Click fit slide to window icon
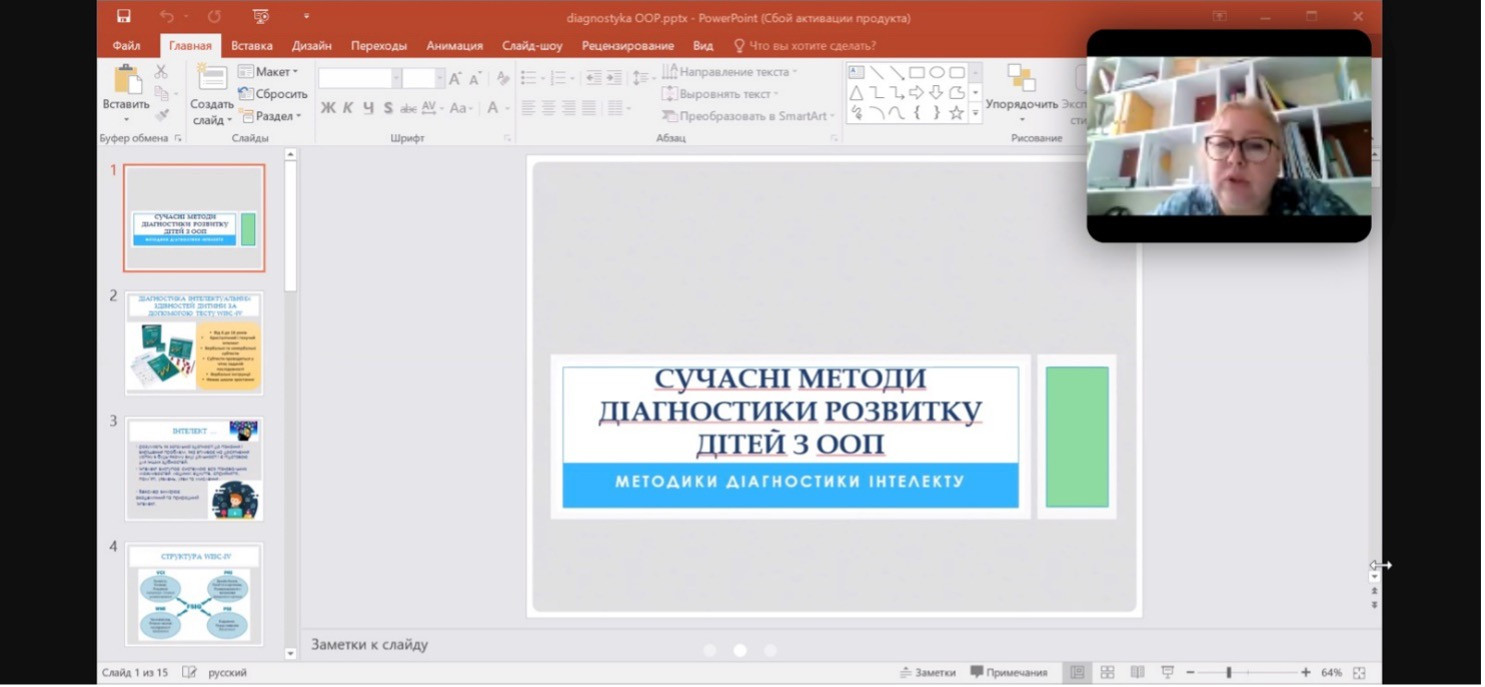 tap(1359, 673)
